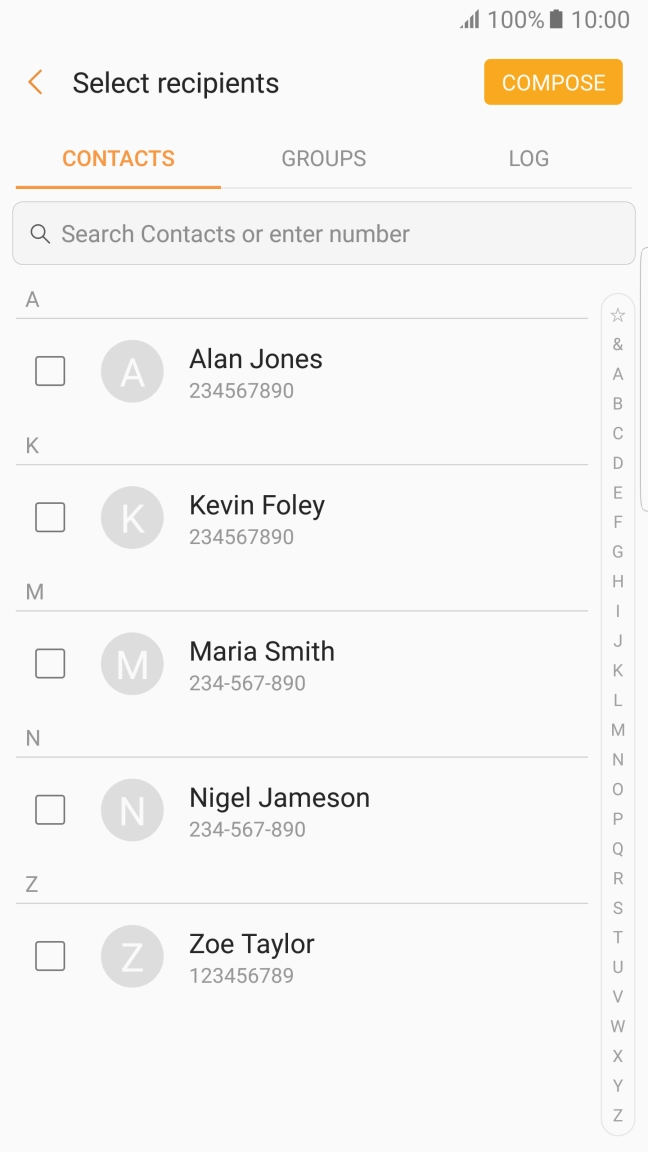Switch to the GROUPS tab
The height and width of the screenshot is (1152, 648).
point(323,158)
